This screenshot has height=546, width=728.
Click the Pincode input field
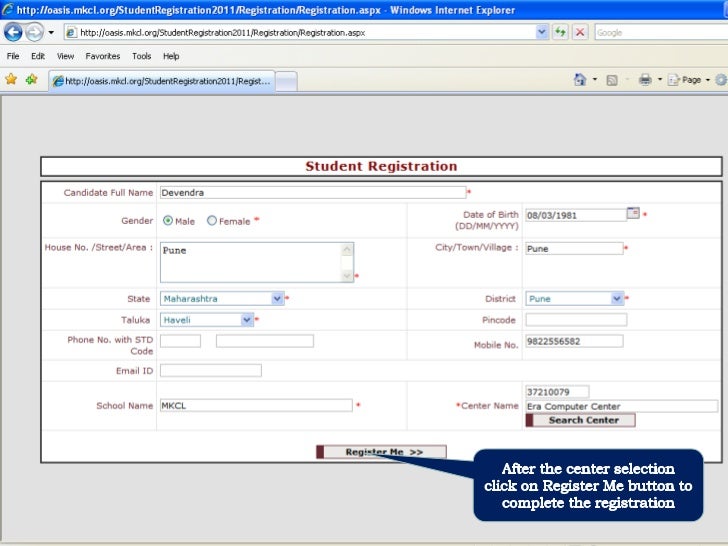576,319
